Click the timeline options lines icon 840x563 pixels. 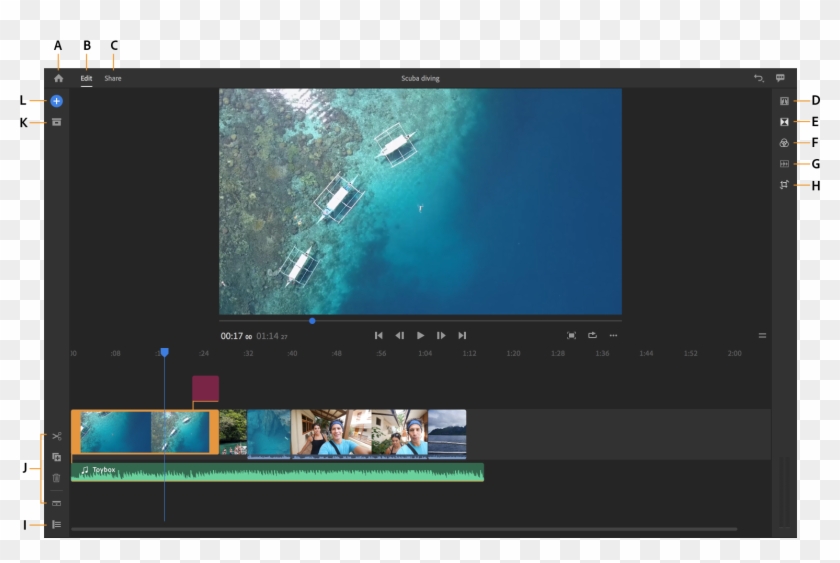click(762, 336)
